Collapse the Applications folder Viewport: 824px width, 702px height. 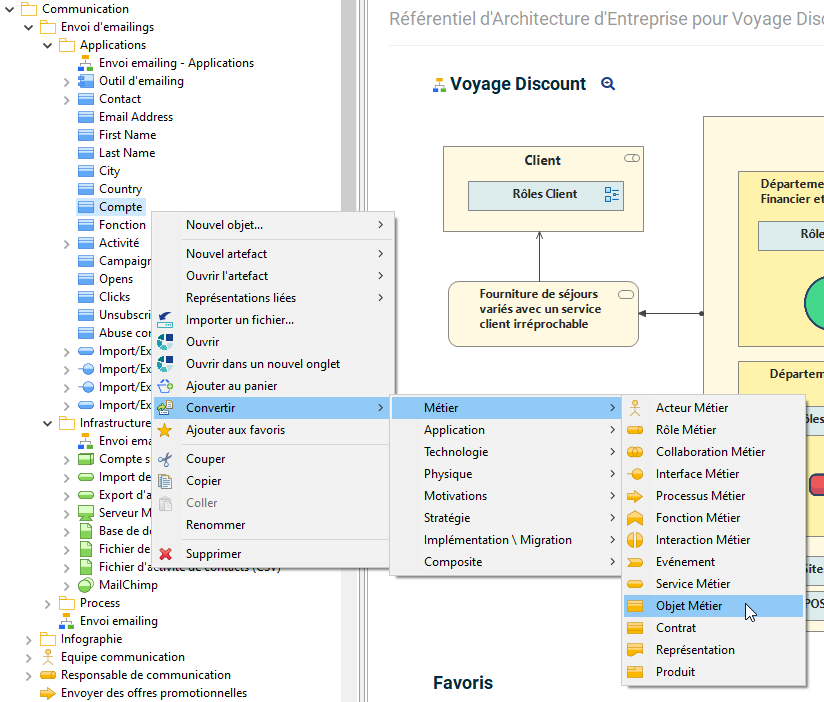47,46
